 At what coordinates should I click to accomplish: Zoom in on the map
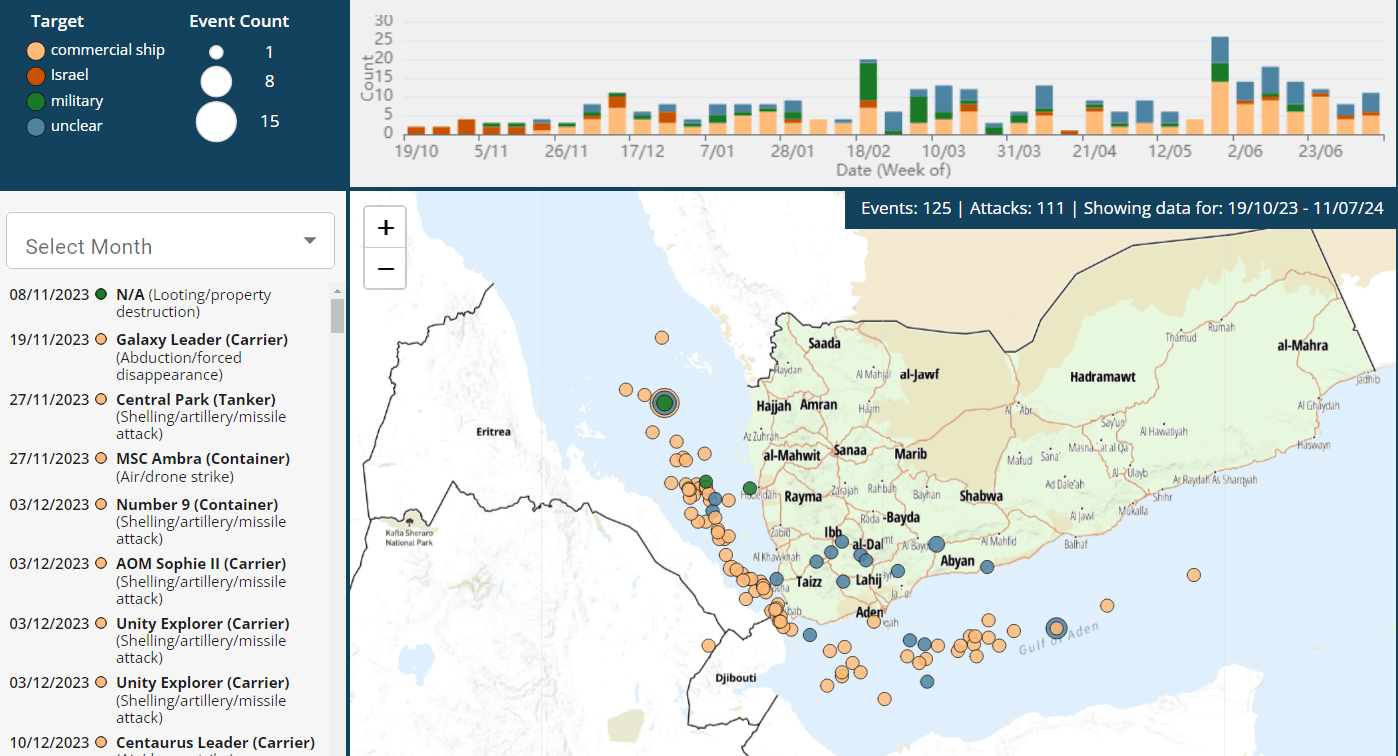tap(385, 228)
